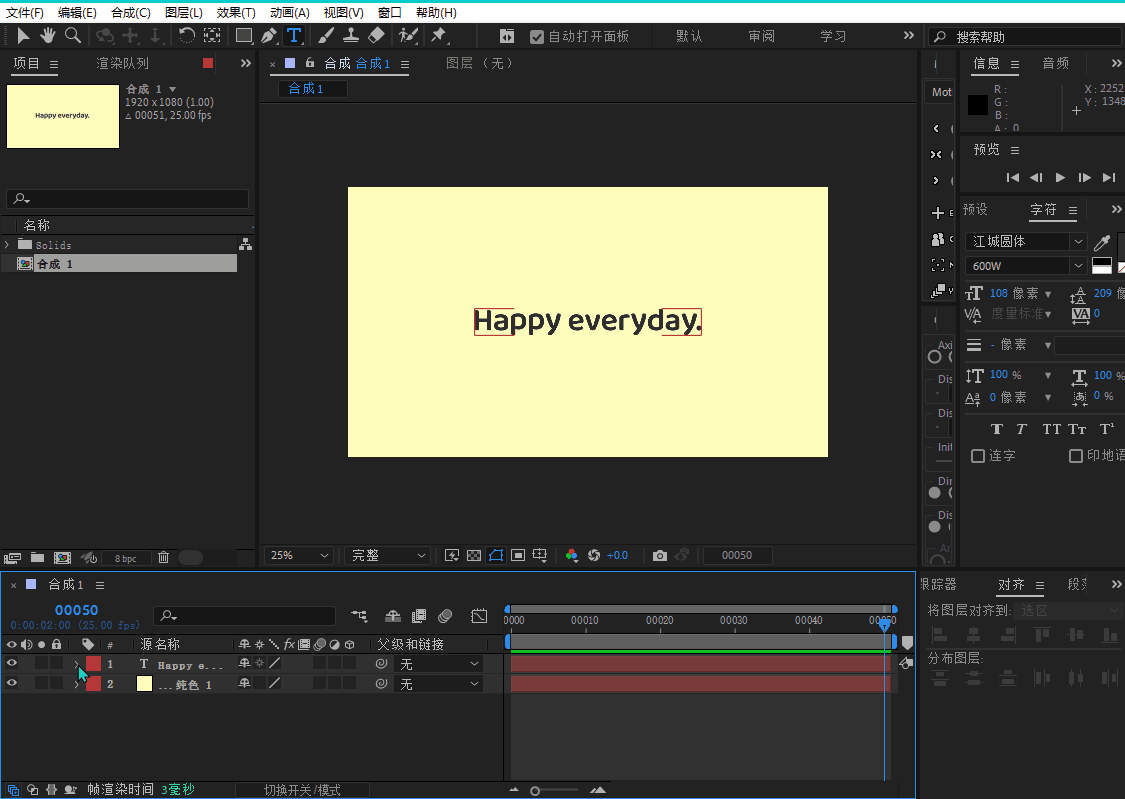
Task: Hide the Happy everyday text layer
Action: click(x=12, y=663)
